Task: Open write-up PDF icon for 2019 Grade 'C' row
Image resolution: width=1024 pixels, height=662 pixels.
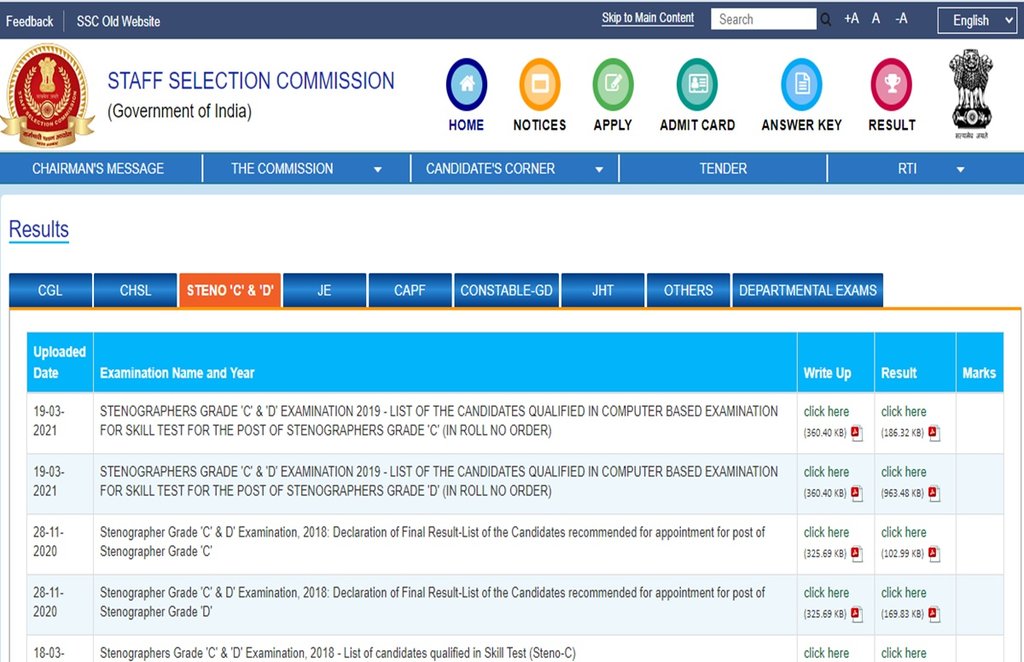Action: (857, 433)
